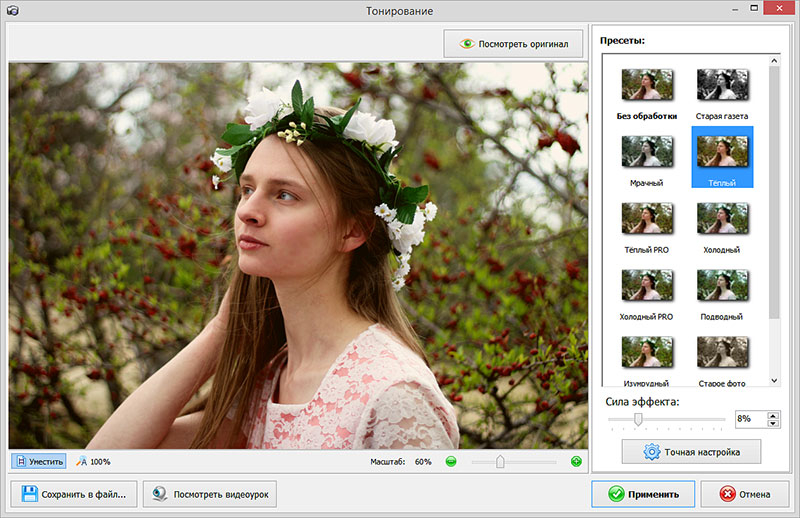Screen dimensions: 800x518
Task: Click the effect strength percentage field
Action: tap(751, 419)
